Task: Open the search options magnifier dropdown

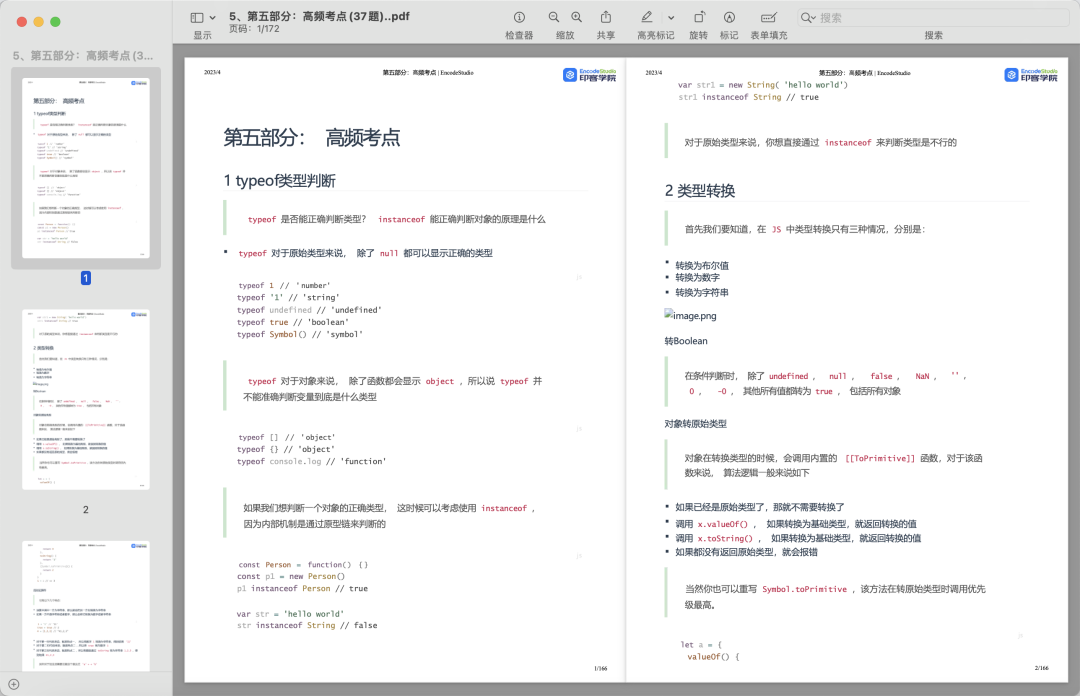Action: [808, 18]
